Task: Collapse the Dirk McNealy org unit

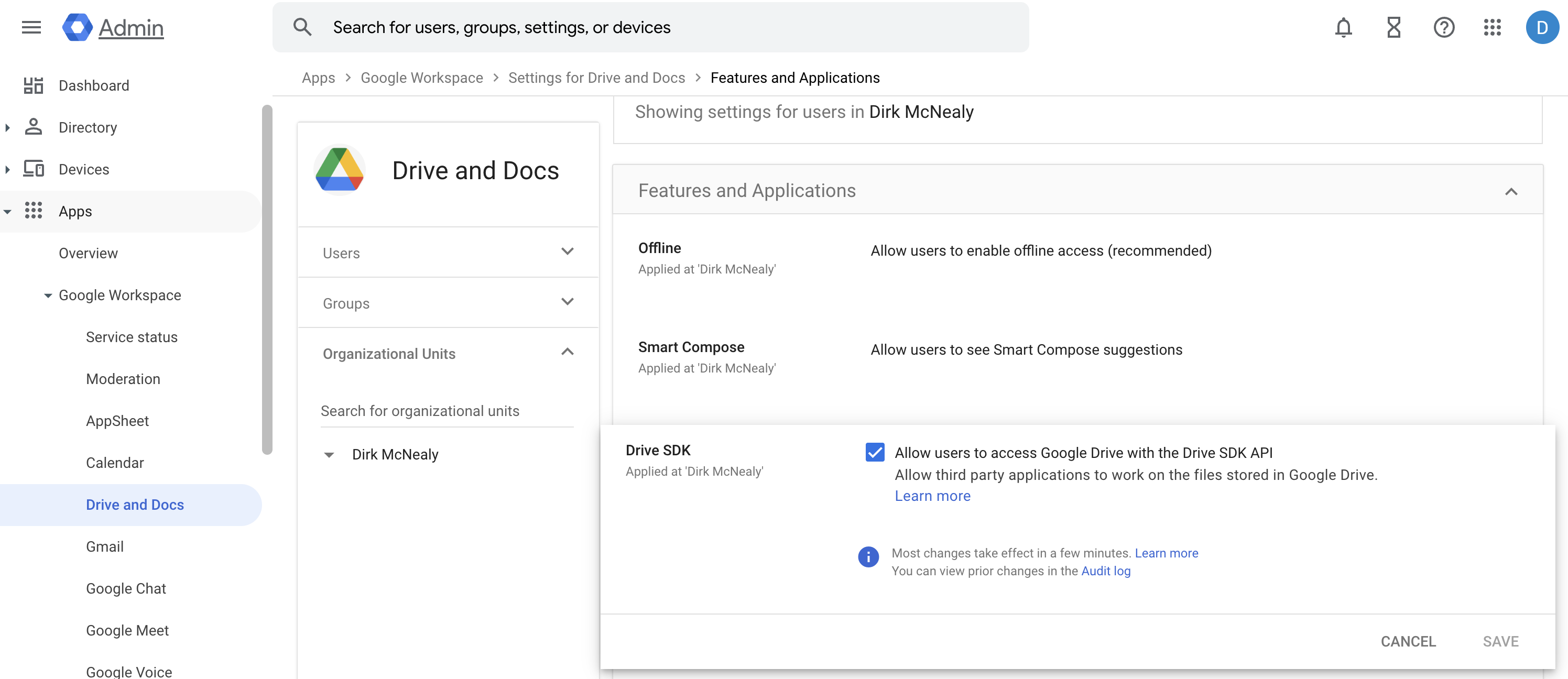Action: click(329, 455)
